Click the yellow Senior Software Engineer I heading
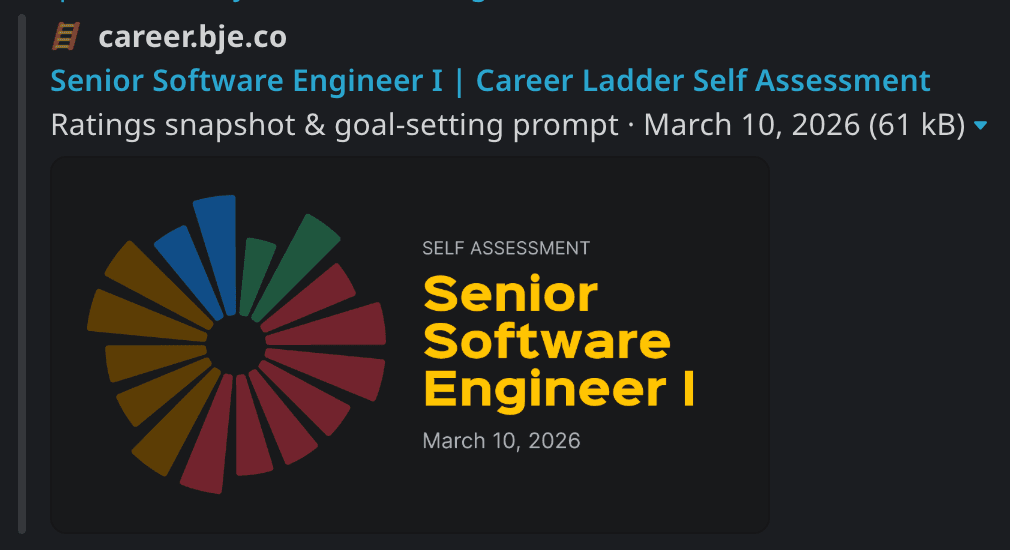This screenshot has width=1010, height=550. coord(558,342)
